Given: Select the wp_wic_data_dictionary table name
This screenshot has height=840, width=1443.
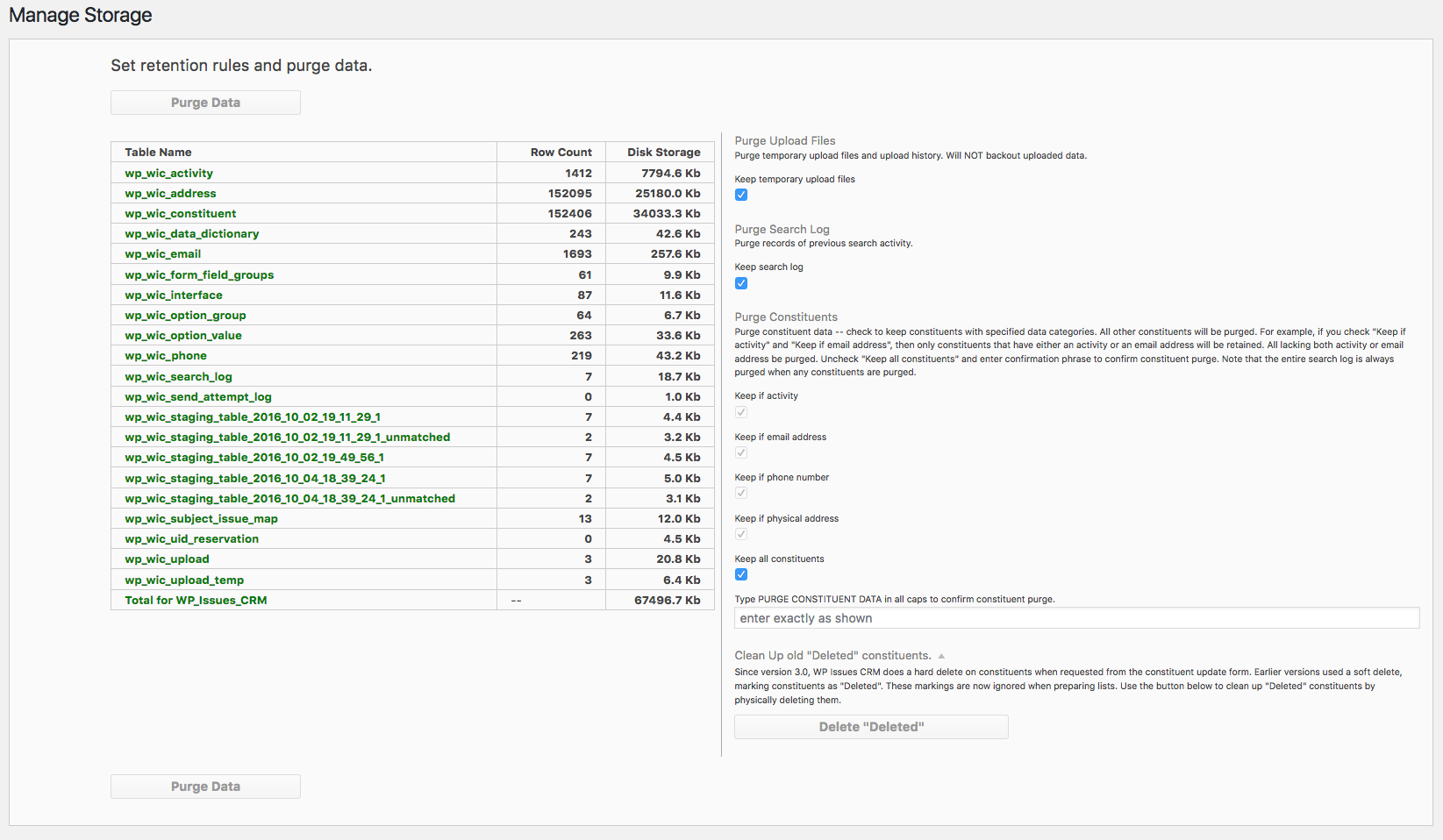Looking at the screenshot, I should (x=191, y=234).
